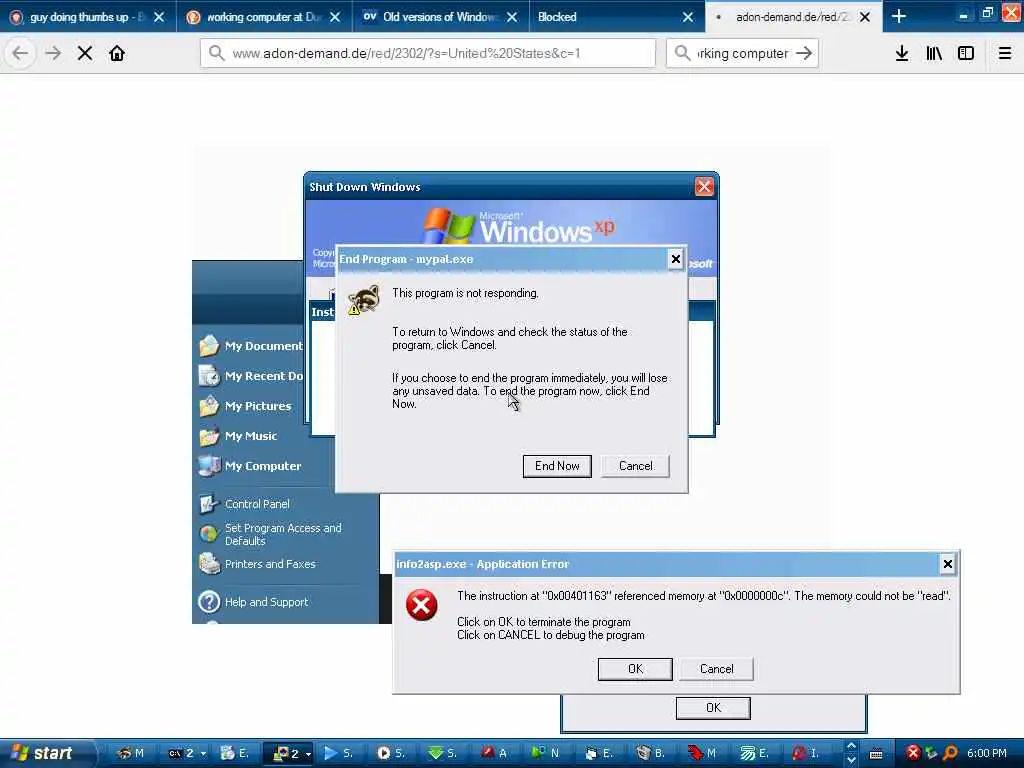Close the 'Old versions of Windows' tab
Viewport: 1024px width, 768px height.
pos(512,17)
